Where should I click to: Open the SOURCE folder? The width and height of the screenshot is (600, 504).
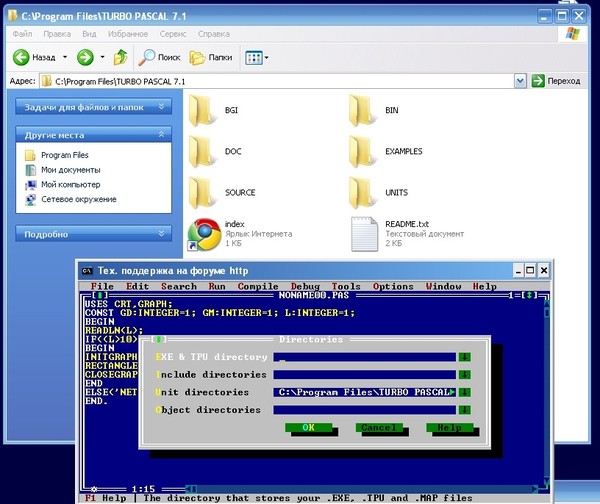click(x=201, y=192)
